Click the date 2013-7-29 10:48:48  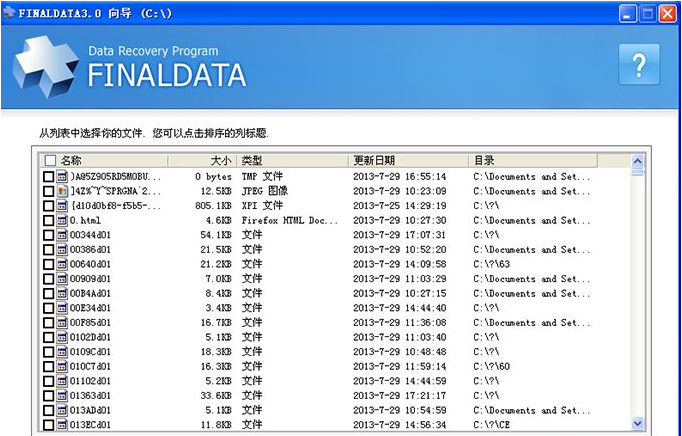tap(399, 352)
